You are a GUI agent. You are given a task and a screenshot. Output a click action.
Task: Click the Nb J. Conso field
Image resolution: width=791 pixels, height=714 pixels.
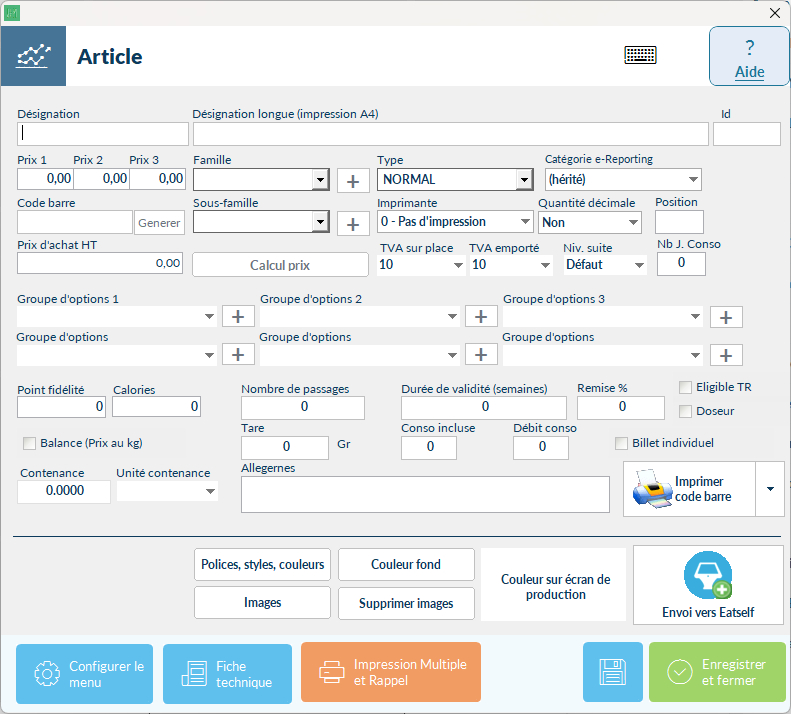681,263
